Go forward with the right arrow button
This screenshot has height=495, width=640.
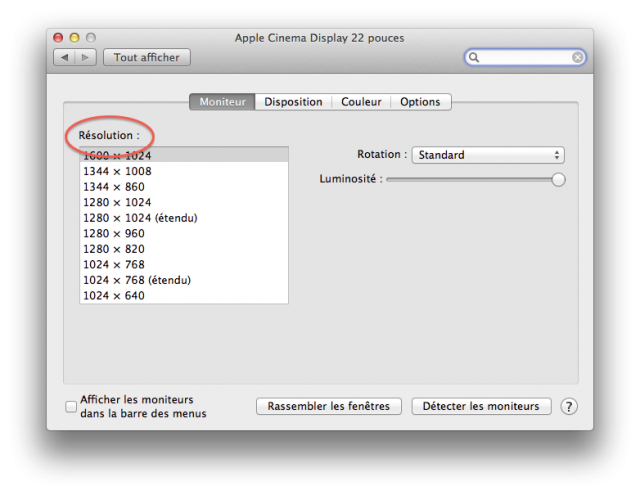coord(85,58)
